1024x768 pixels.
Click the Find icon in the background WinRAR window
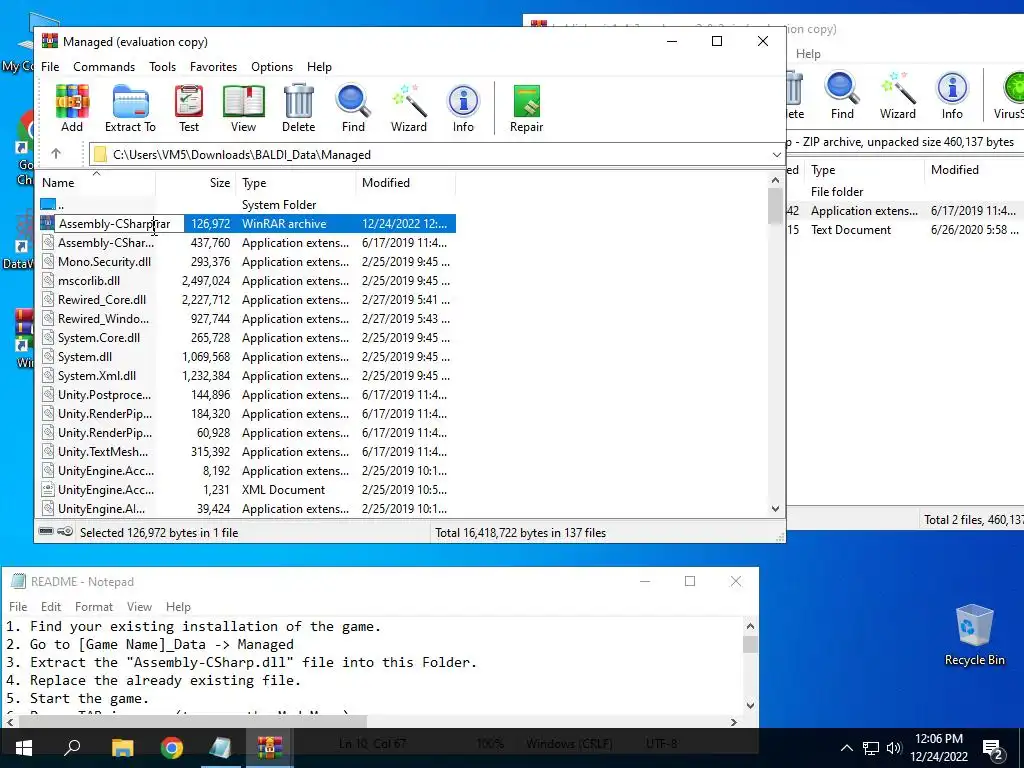842,95
